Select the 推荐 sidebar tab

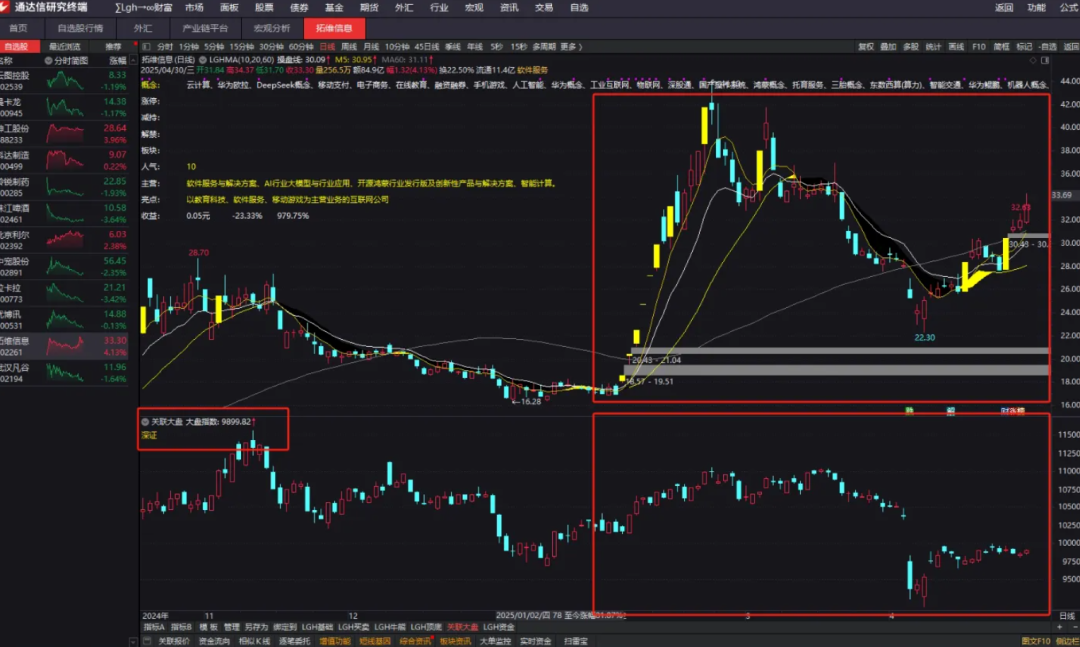pos(113,47)
